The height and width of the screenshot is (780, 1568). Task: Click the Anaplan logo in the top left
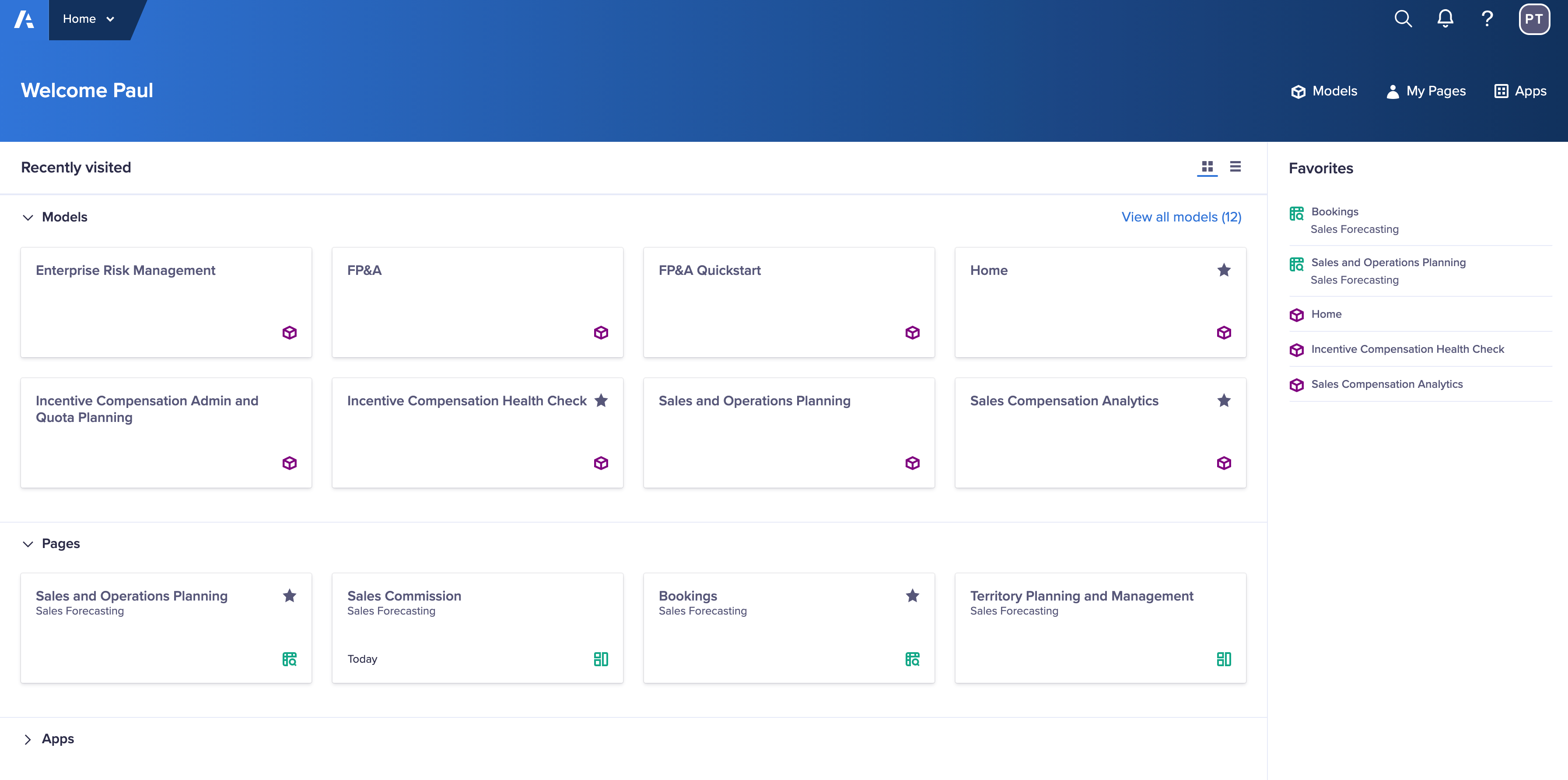click(24, 19)
